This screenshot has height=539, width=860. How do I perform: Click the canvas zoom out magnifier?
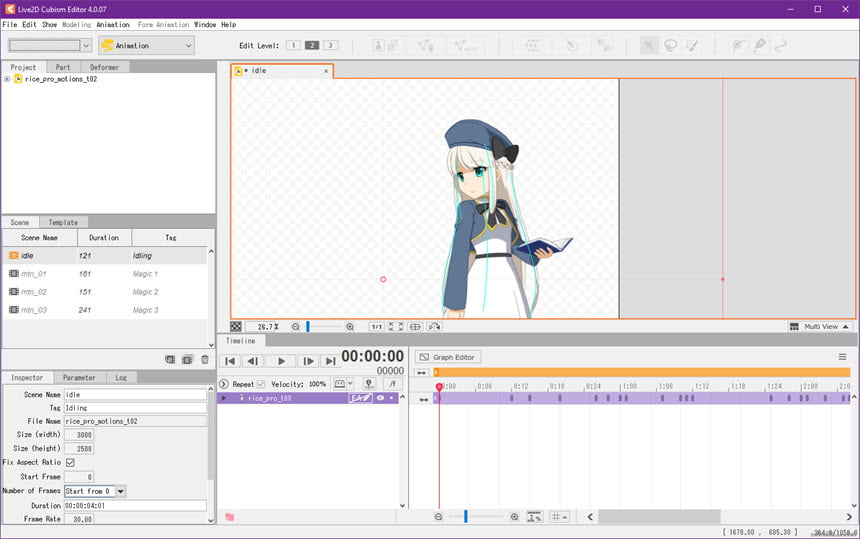(296, 326)
